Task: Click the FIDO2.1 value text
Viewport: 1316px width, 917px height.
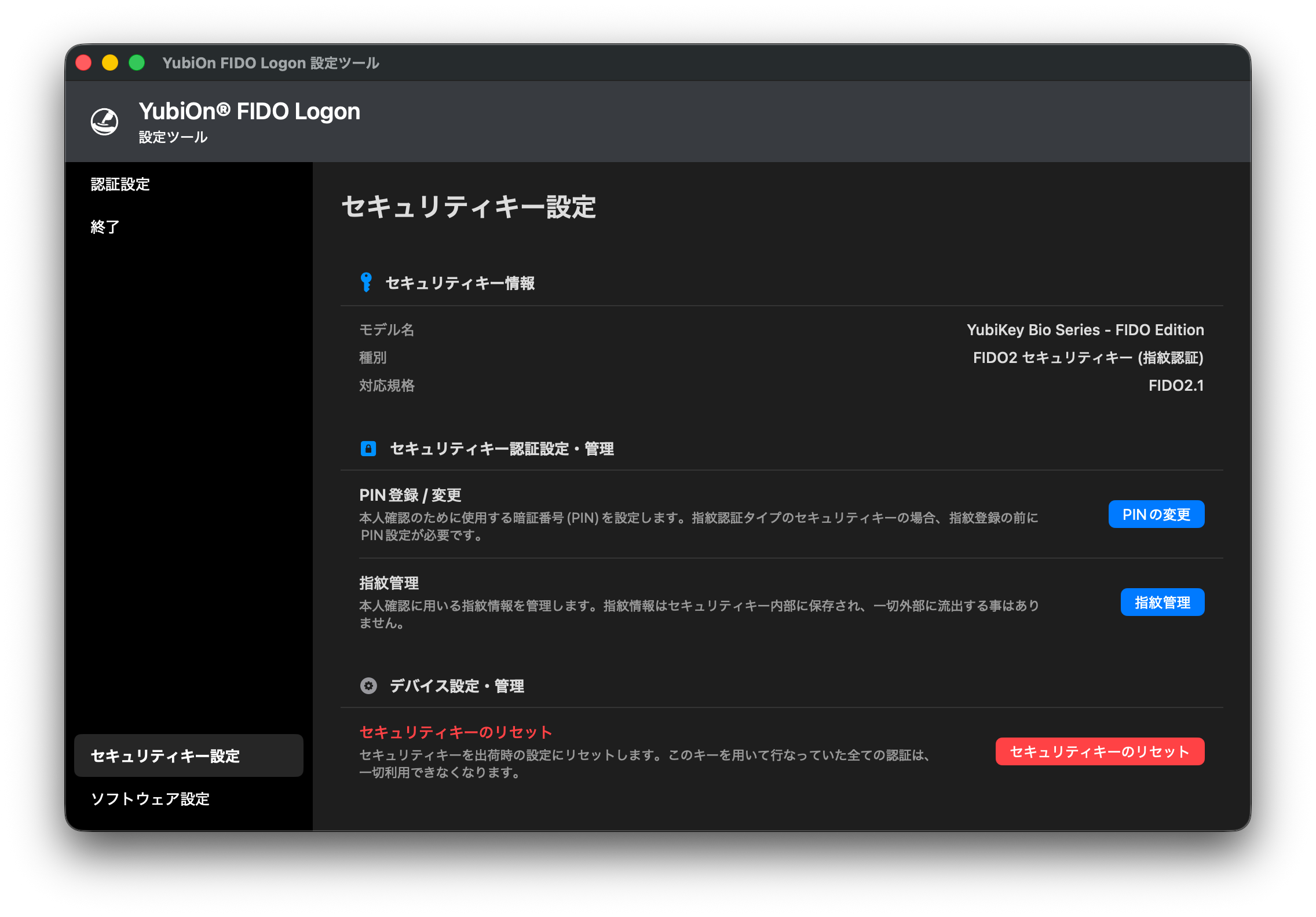Action: click(1176, 386)
